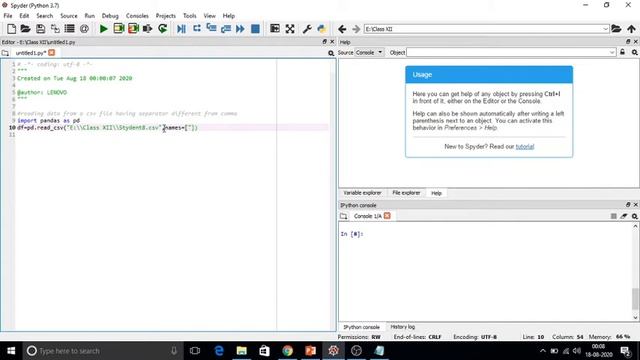Expand the Object combo box arrow

[612, 52]
